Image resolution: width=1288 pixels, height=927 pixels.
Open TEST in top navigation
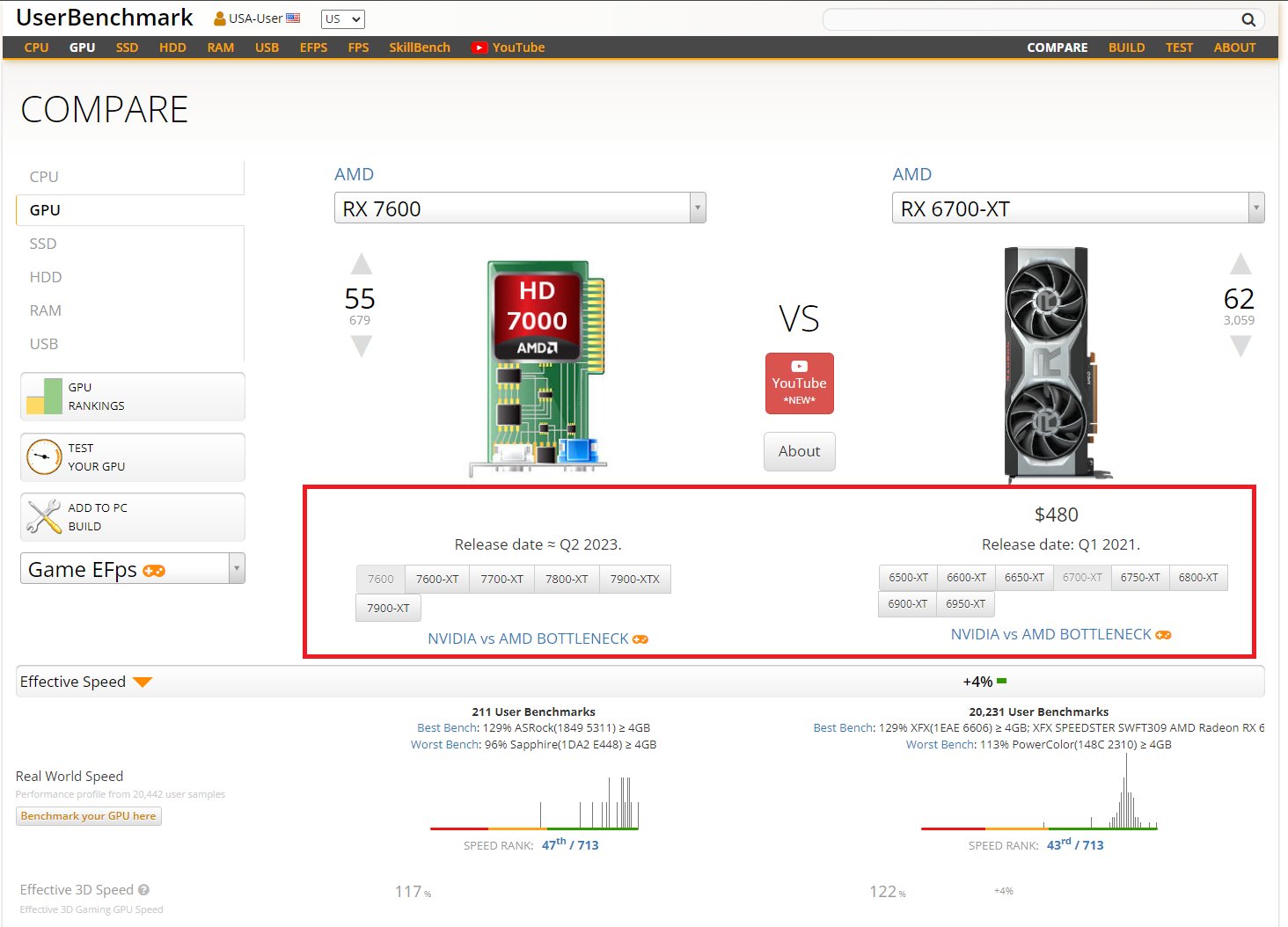(1179, 47)
